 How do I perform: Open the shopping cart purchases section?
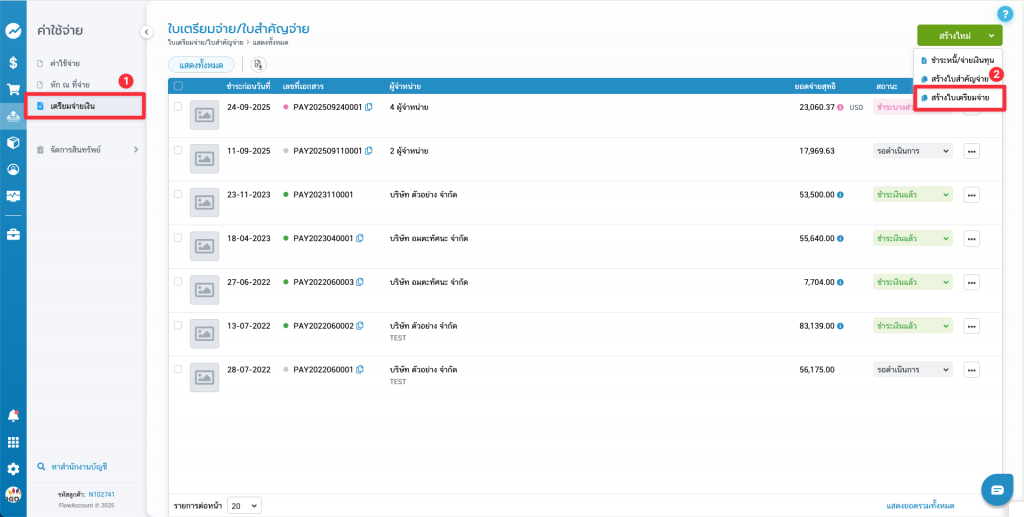pyautogui.click(x=13, y=89)
